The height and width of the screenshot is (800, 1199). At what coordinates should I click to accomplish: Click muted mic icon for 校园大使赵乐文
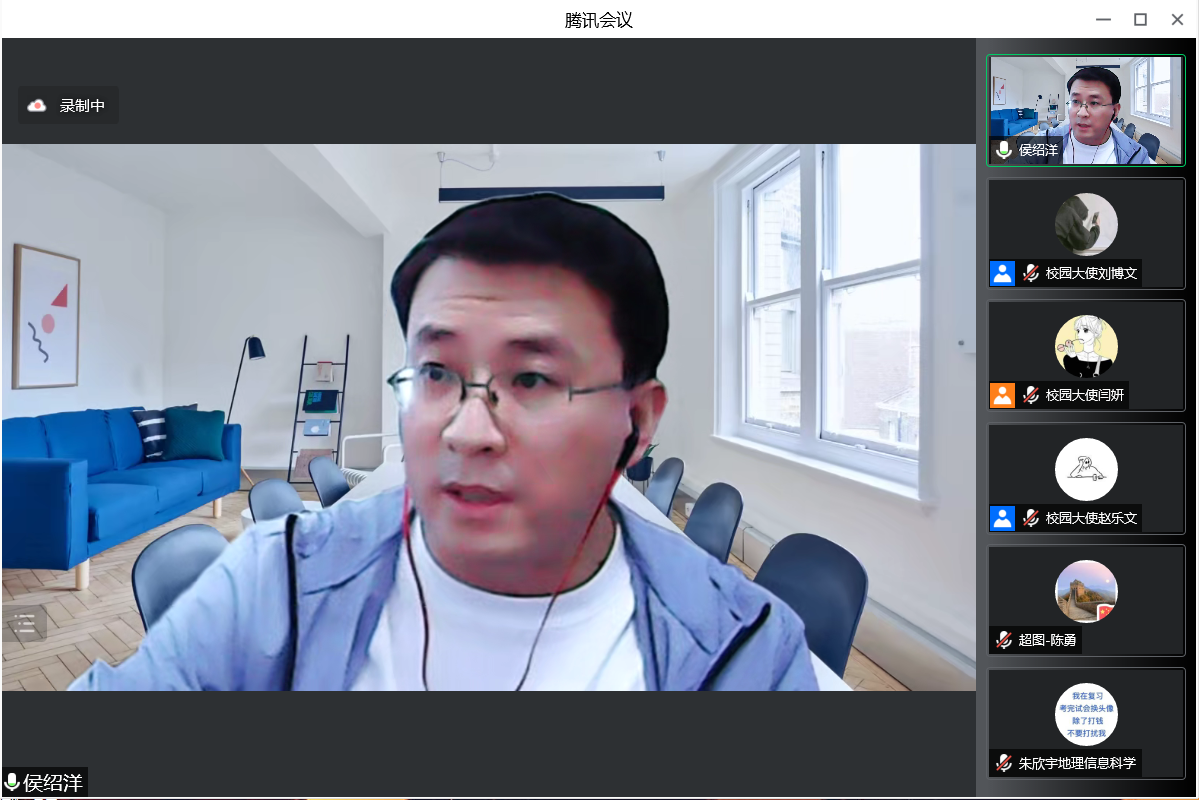pos(1030,518)
